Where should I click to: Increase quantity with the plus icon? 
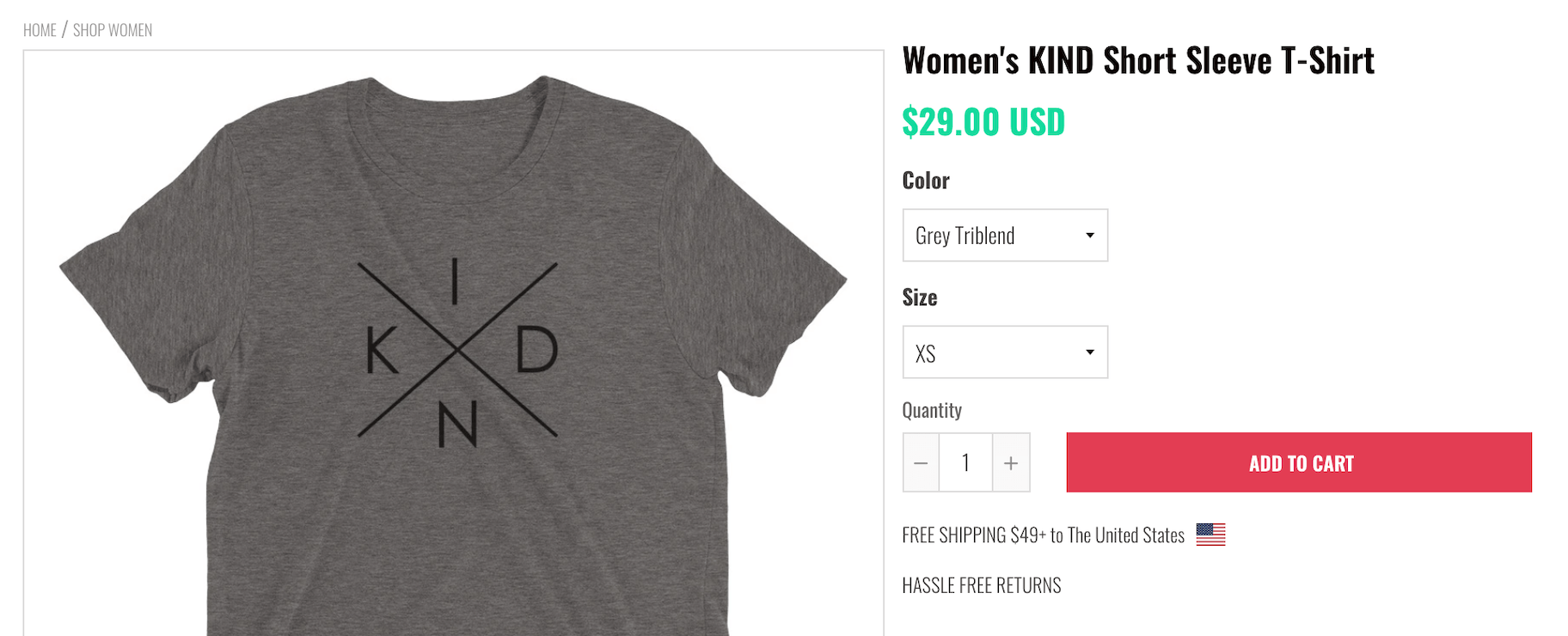(1011, 463)
